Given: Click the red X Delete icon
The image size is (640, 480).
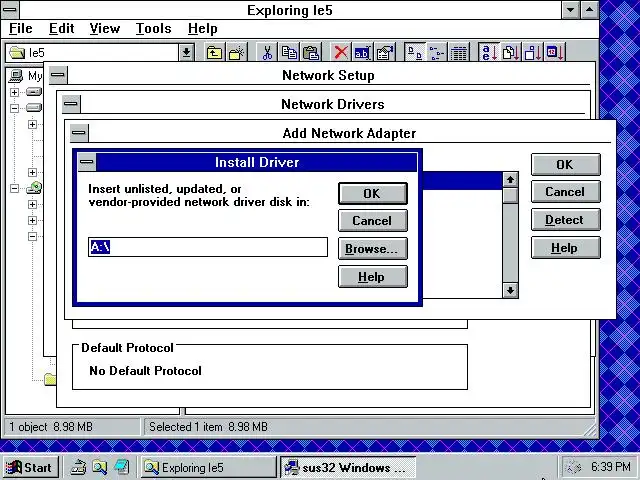Looking at the screenshot, I should pos(341,53).
